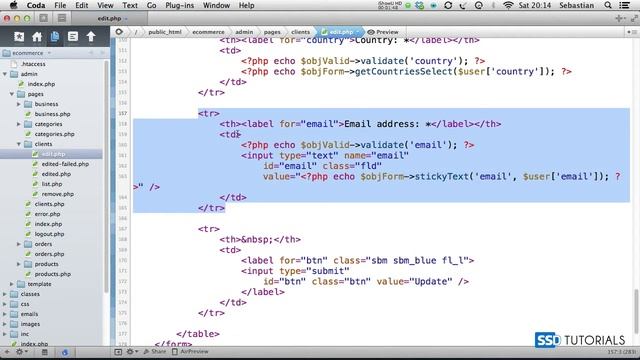Click the fullscreen arrows icon at top right
The width and height of the screenshot is (640, 360).
[x=634, y=18]
